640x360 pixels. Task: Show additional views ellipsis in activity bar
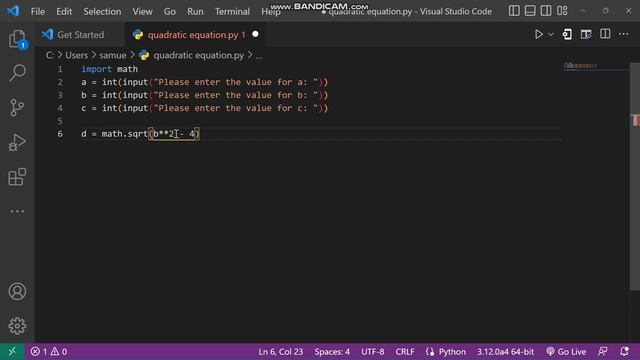click(x=17, y=211)
